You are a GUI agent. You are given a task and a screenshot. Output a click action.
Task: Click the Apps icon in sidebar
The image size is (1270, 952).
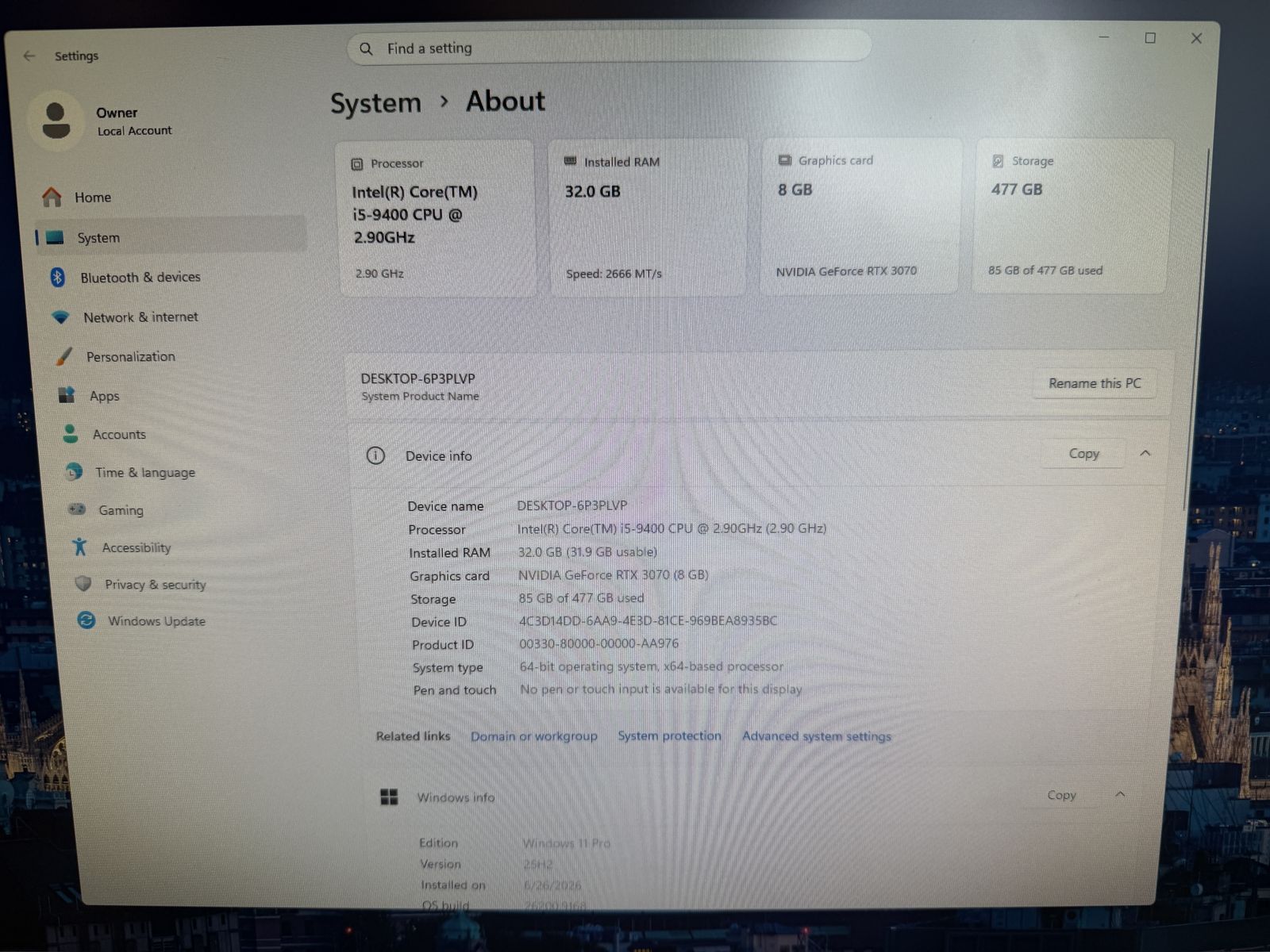tap(67, 395)
